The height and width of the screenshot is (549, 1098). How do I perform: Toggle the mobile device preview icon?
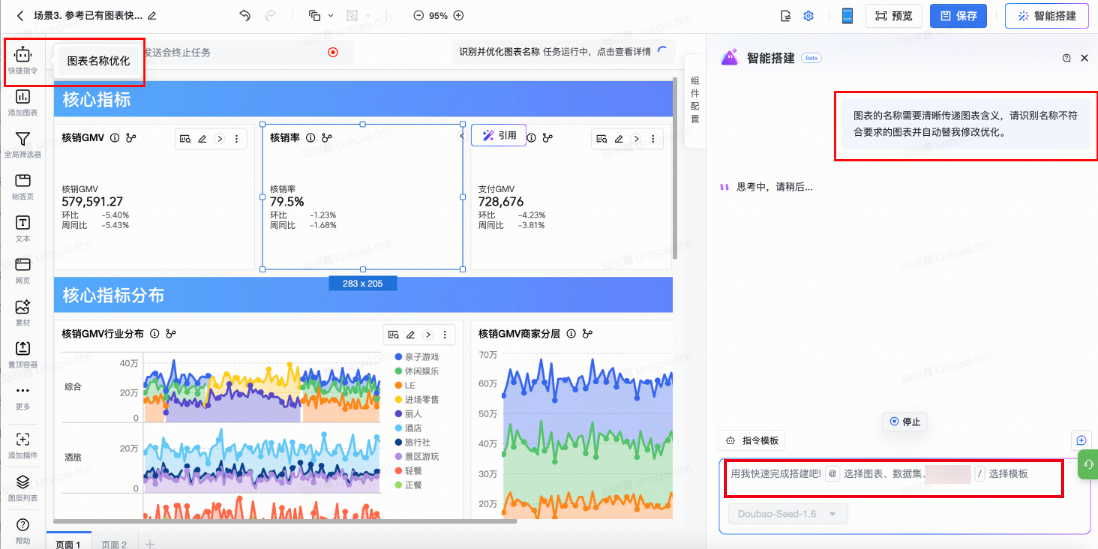coord(846,16)
